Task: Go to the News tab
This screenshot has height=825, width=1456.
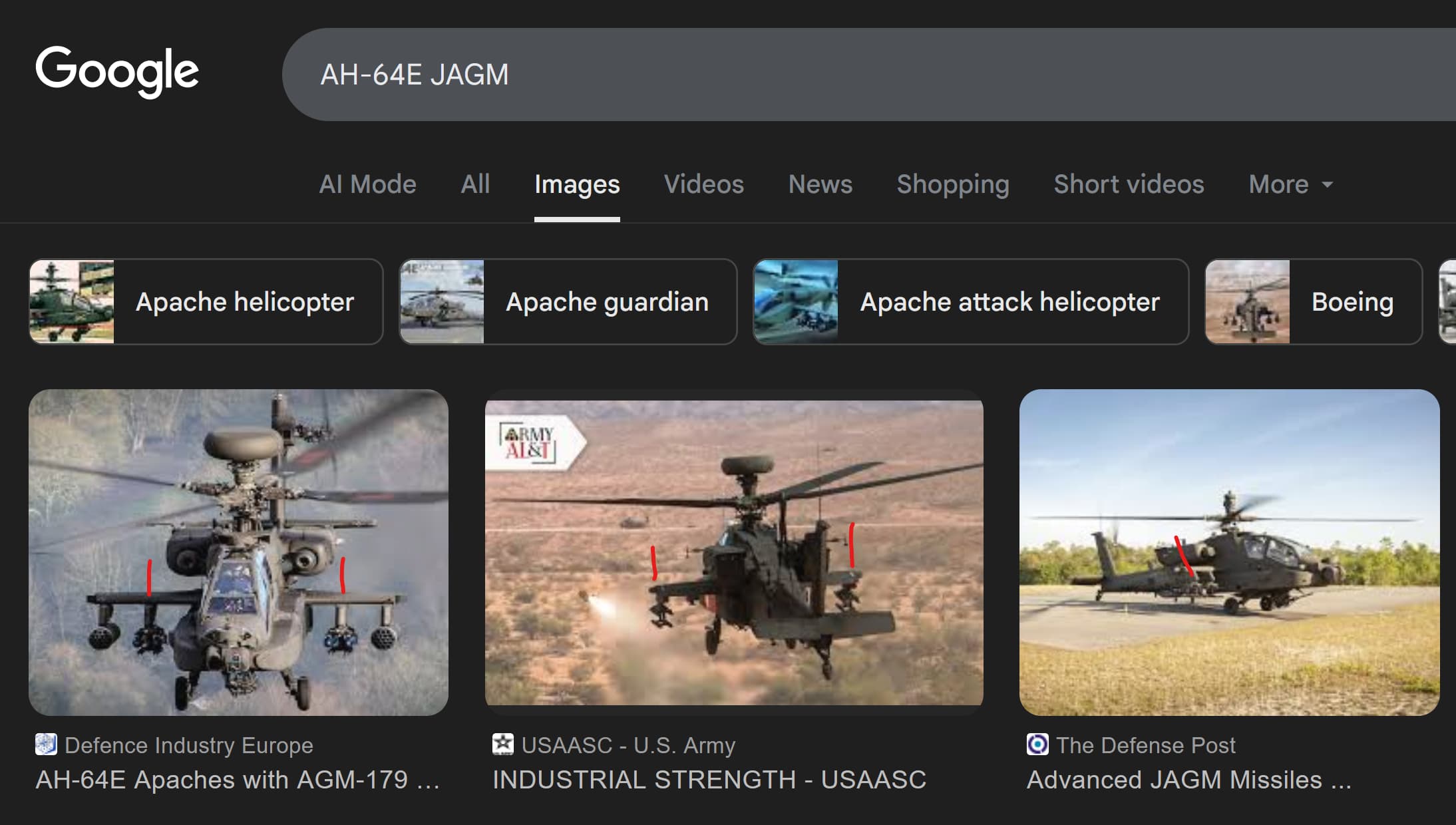Action: [x=820, y=184]
